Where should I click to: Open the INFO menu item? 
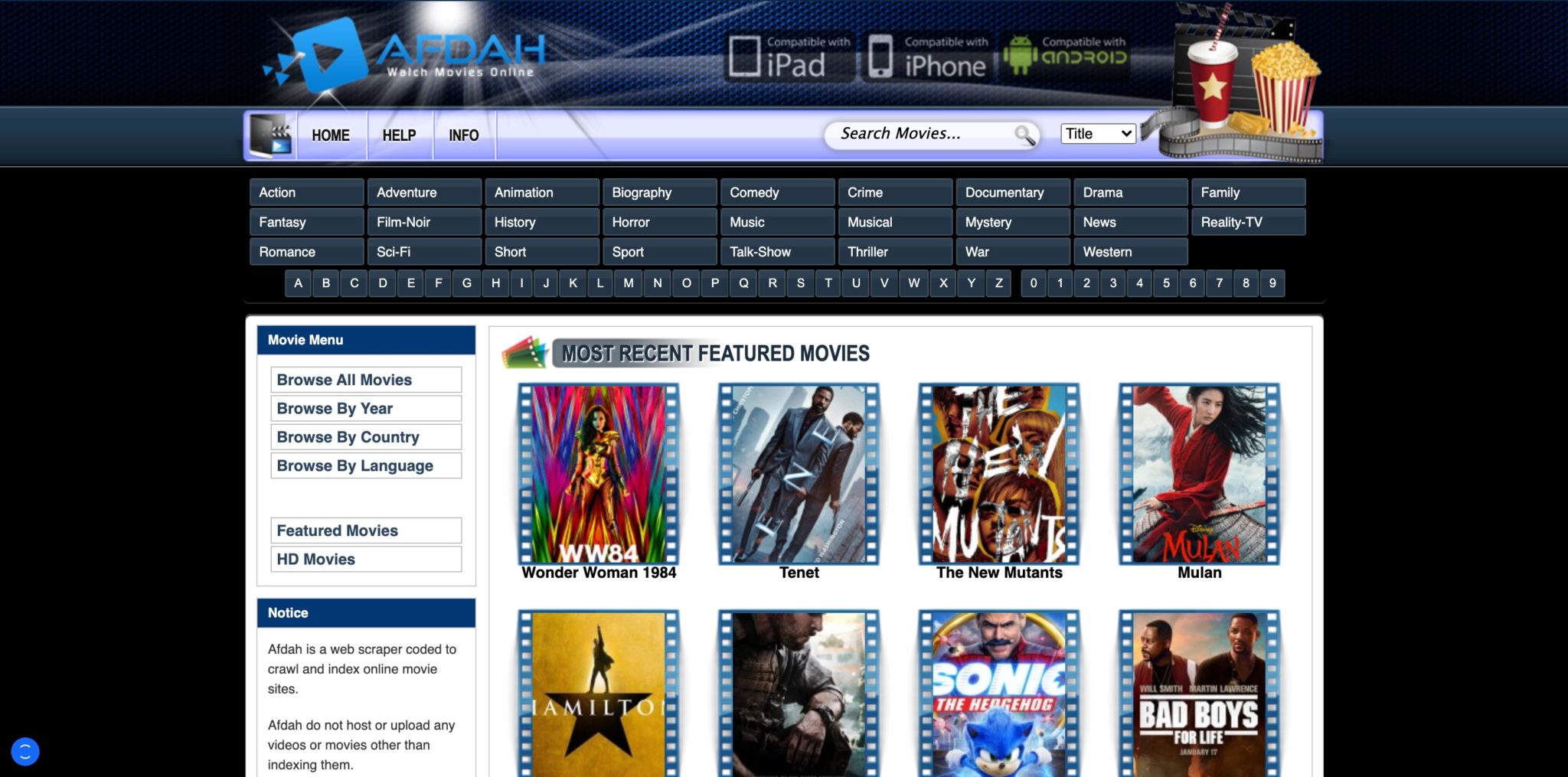click(463, 135)
